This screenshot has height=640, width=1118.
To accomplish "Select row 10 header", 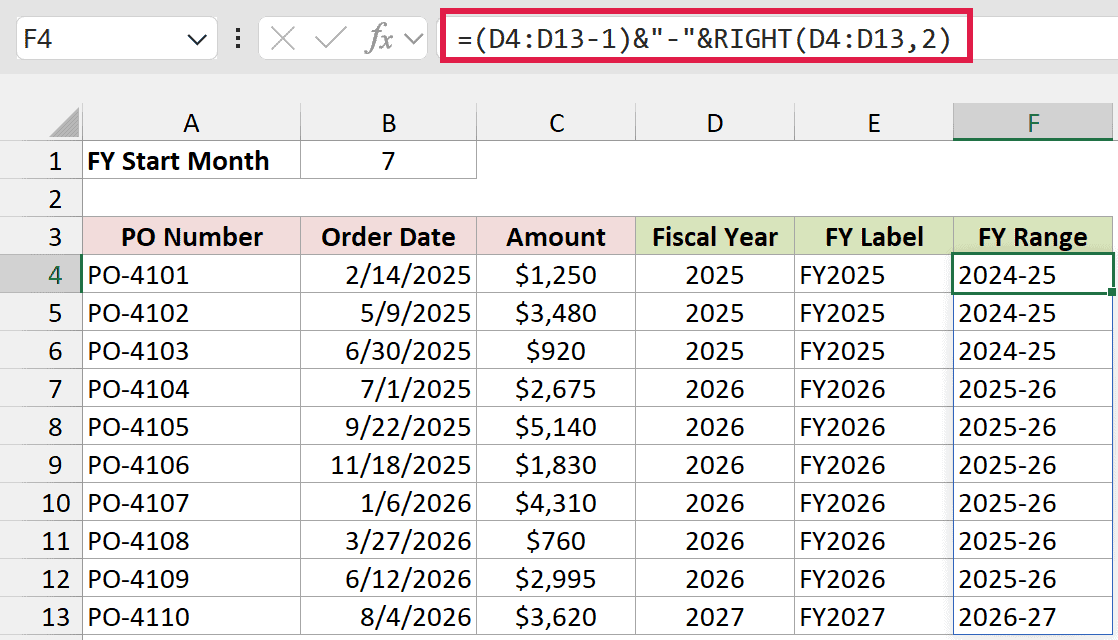I will tap(41, 502).
